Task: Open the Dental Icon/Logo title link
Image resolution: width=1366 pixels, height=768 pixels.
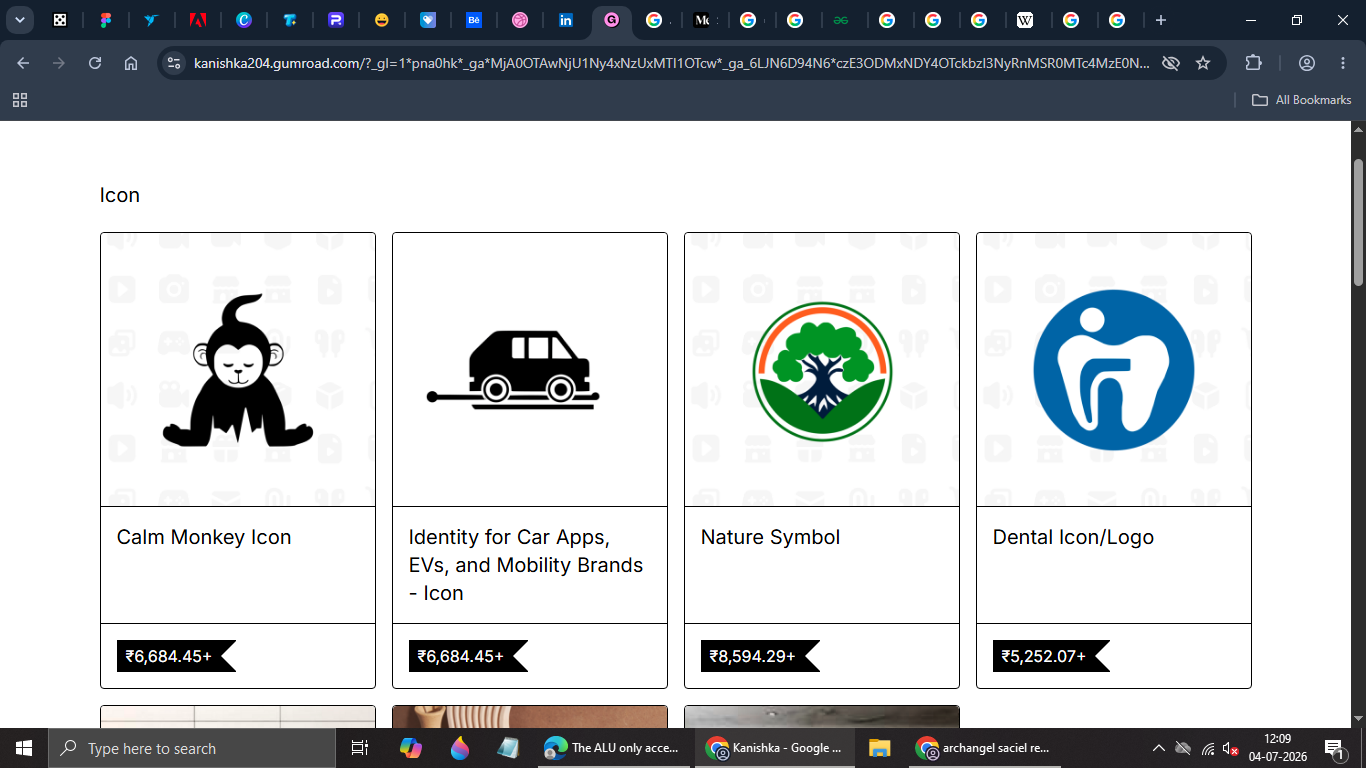Action: (1073, 537)
